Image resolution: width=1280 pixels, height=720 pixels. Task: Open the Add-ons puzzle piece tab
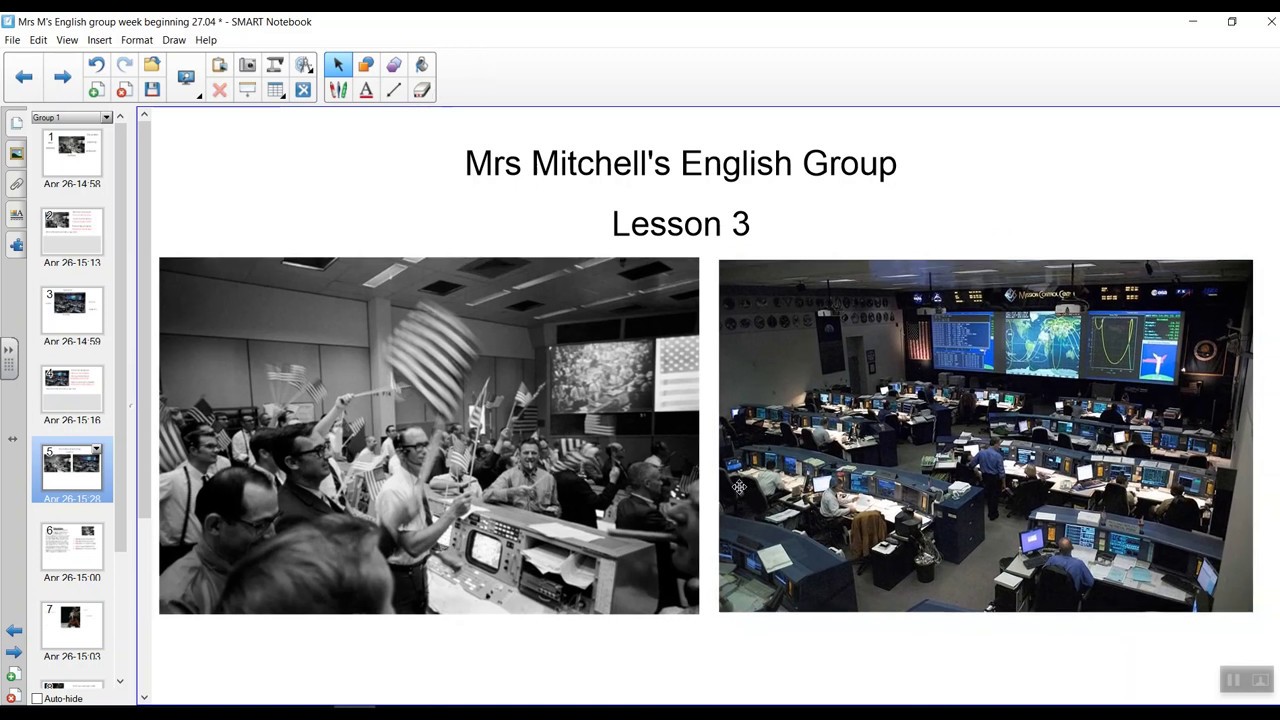(16, 245)
